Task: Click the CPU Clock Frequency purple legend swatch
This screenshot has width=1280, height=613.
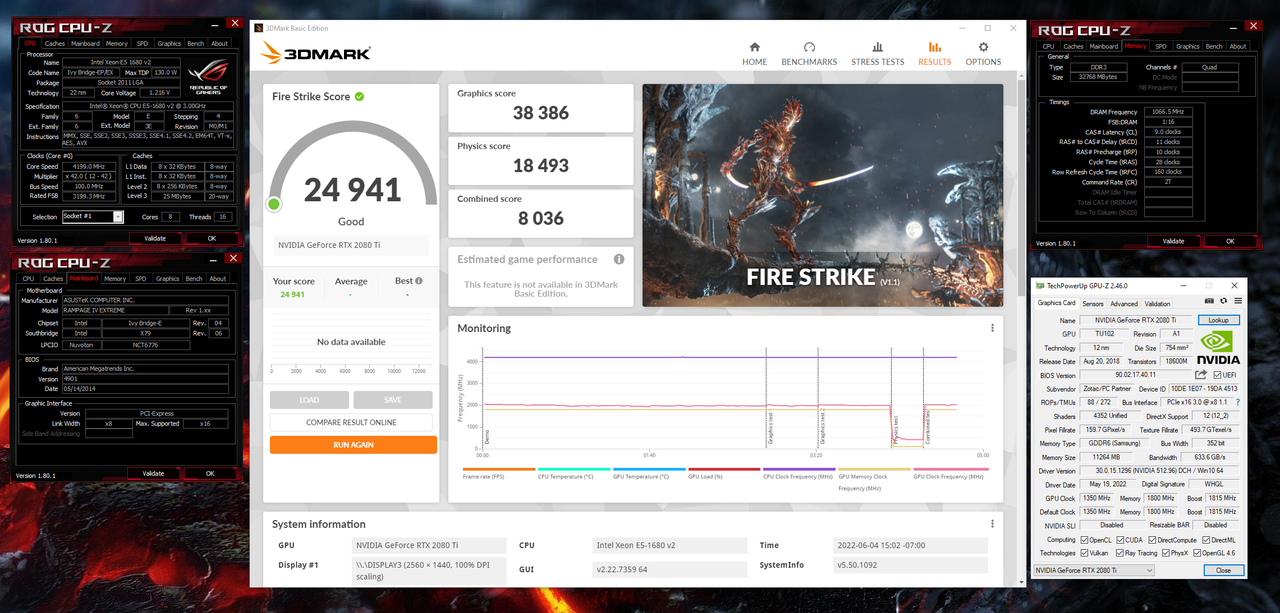Action: point(799,468)
